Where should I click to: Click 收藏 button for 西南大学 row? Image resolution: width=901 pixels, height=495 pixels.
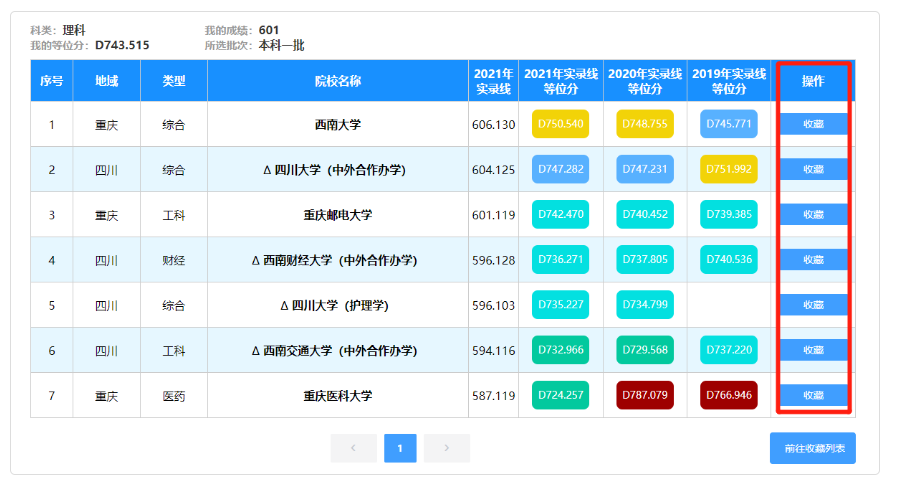coord(813,124)
